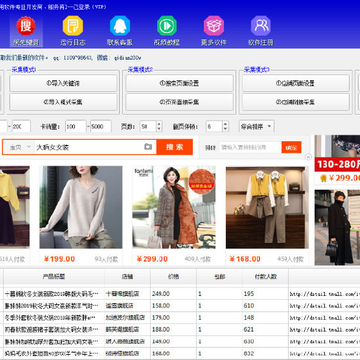Increase the page-turn pause value with up arrow
360x360 pixels.
225,124
